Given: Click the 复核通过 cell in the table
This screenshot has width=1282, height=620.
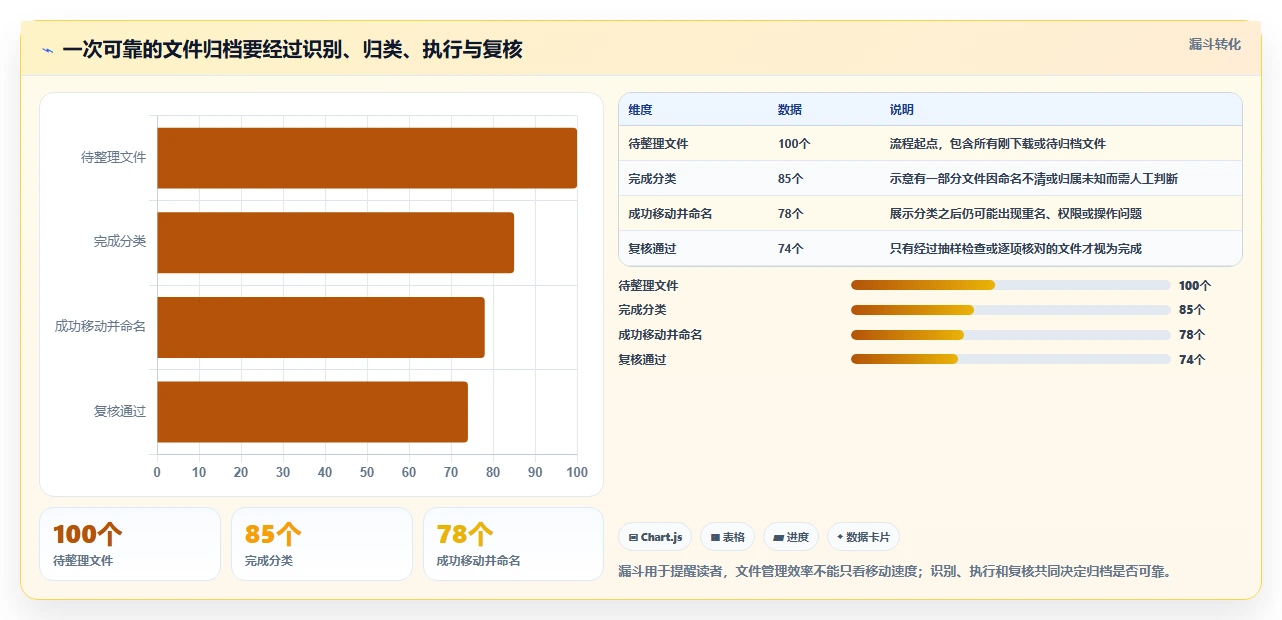Looking at the screenshot, I should coord(652,249).
